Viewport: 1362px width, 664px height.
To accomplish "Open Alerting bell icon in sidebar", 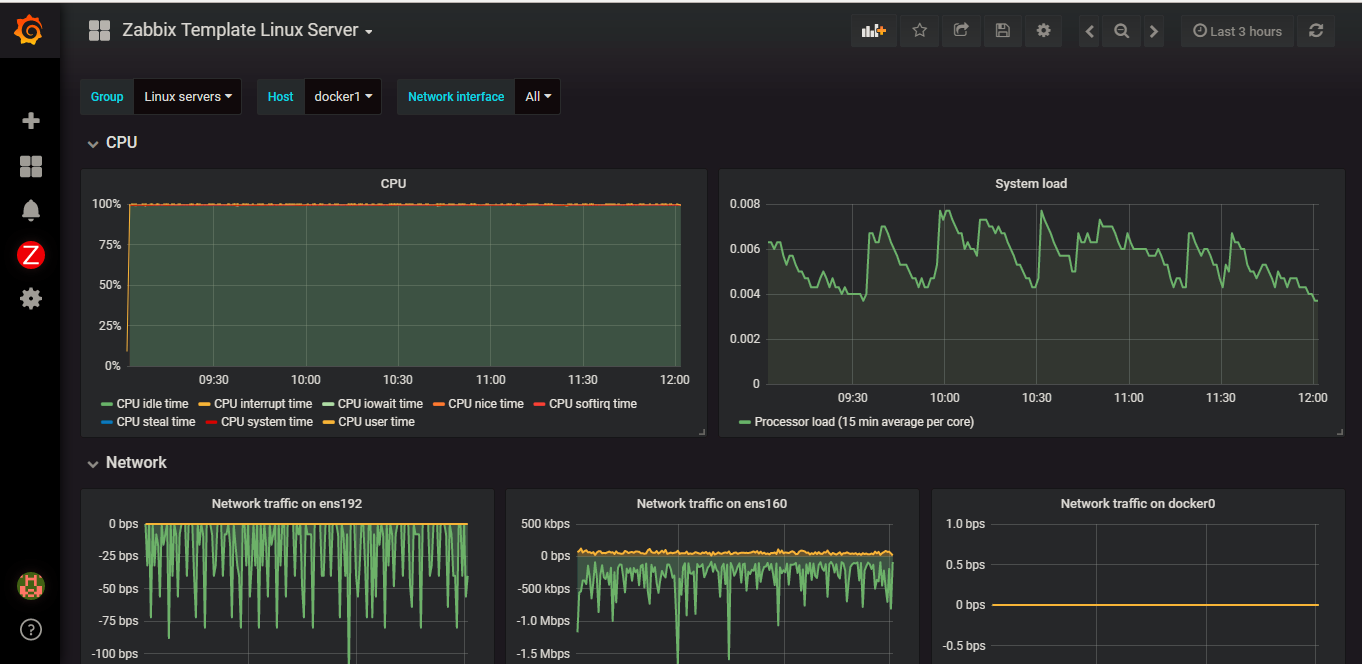I will (x=31, y=210).
